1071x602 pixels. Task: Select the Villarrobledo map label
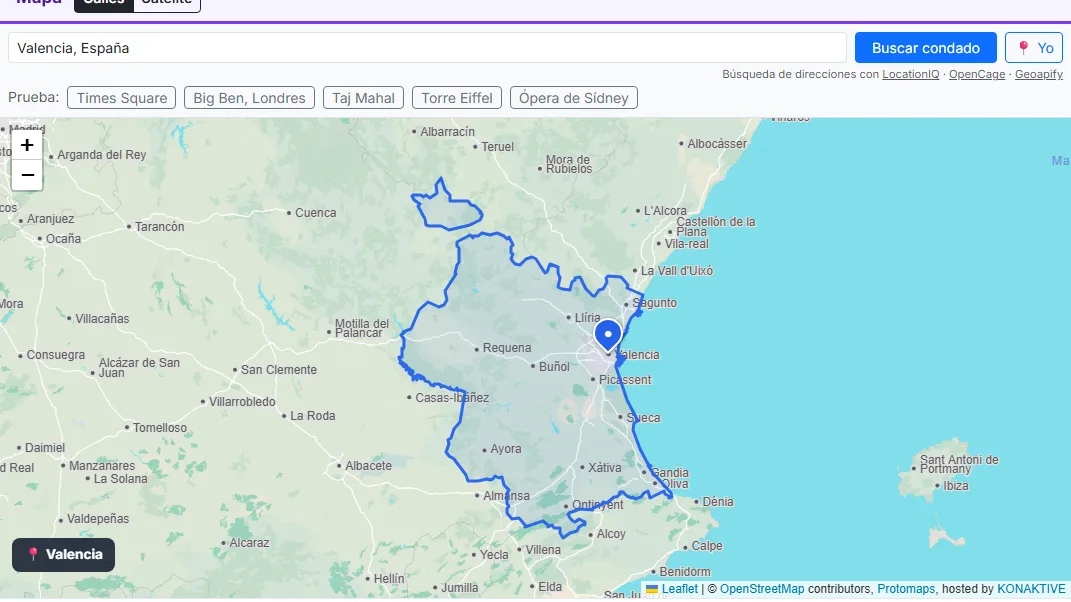click(x=242, y=402)
